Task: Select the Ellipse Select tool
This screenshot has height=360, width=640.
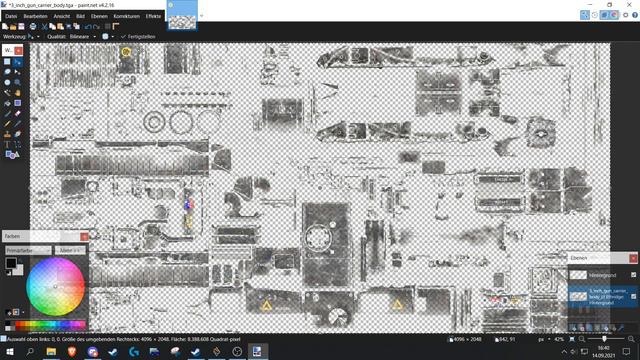Action: pyautogui.click(x=7, y=82)
